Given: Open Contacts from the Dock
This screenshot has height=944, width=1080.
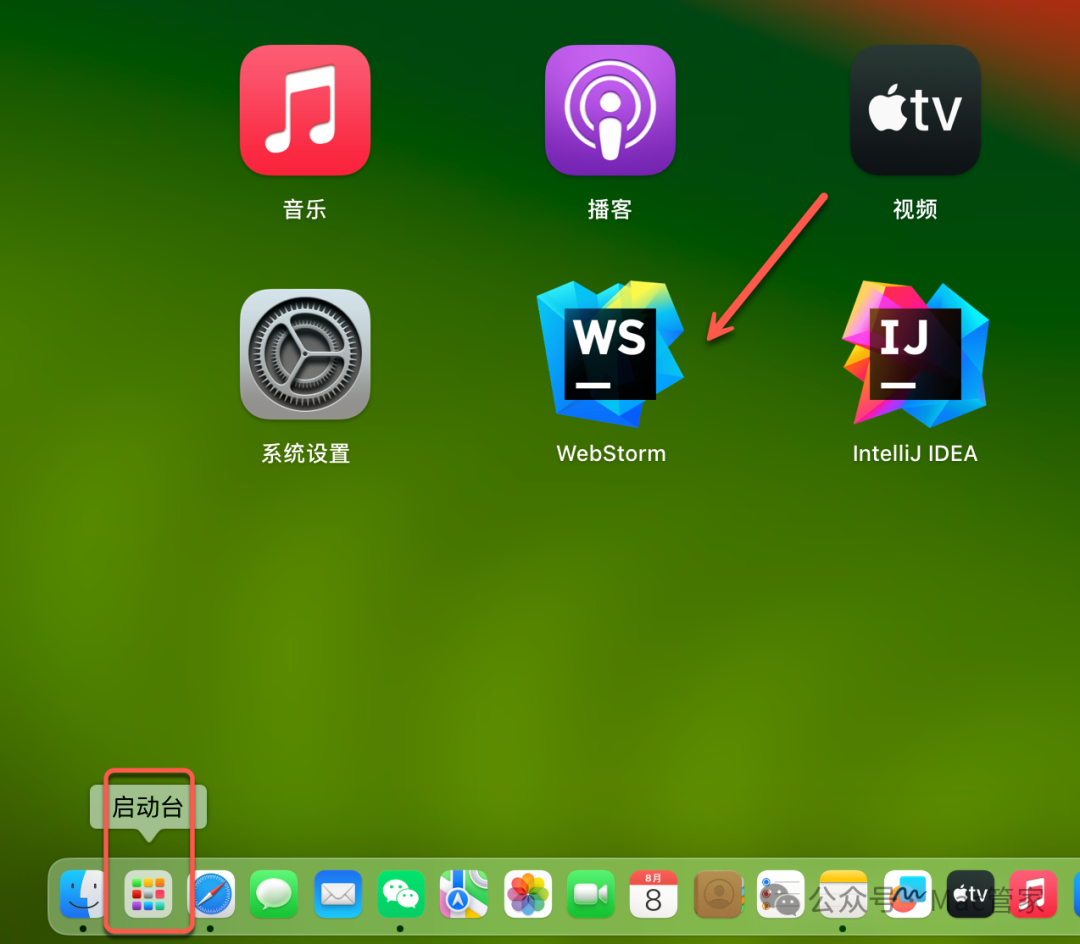Looking at the screenshot, I should (718, 894).
